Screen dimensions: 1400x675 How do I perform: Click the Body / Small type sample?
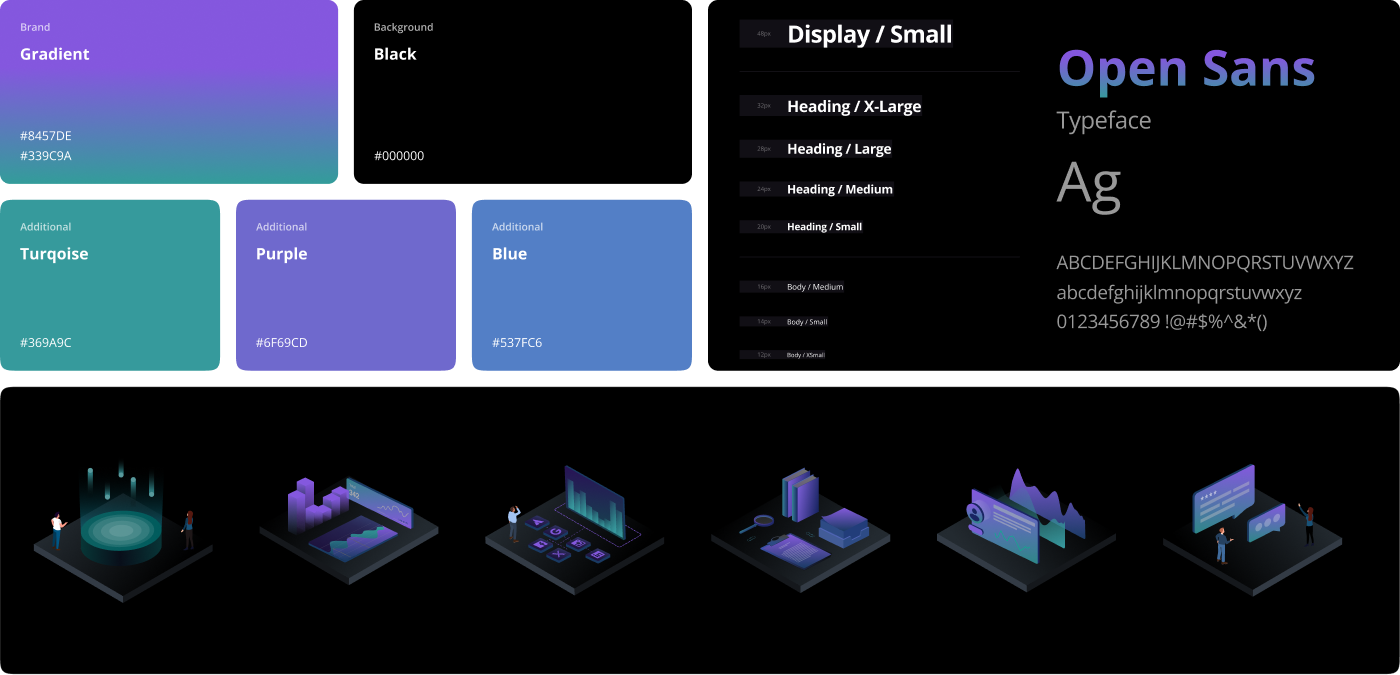click(x=807, y=322)
